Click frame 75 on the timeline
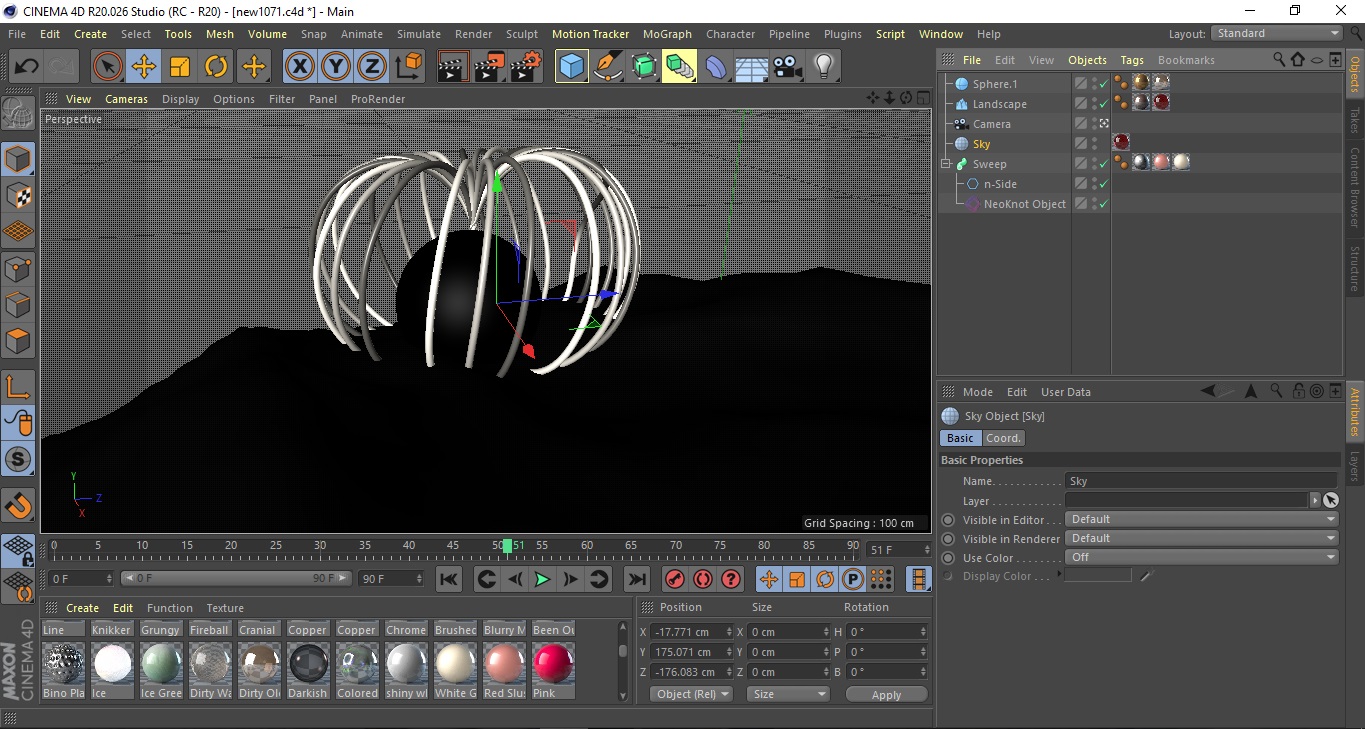 pyautogui.click(x=720, y=546)
